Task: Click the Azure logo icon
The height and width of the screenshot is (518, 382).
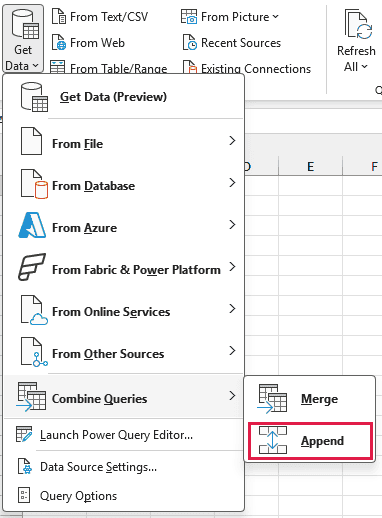Action: 32,225
